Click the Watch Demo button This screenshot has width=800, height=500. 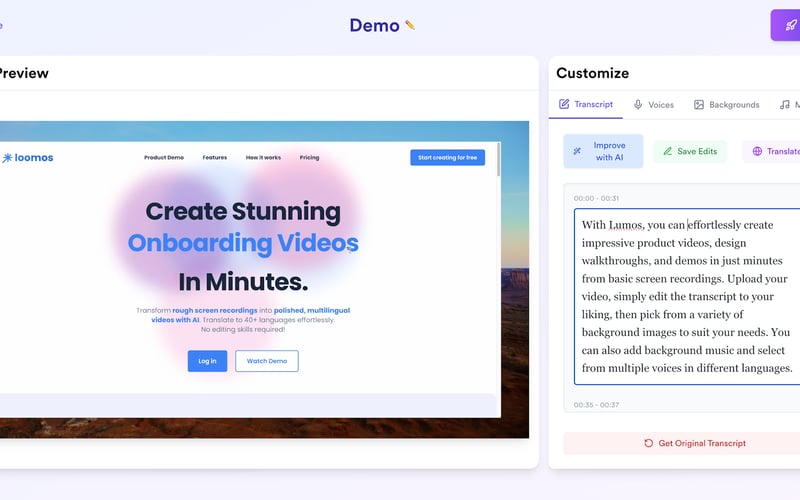coord(267,361)
